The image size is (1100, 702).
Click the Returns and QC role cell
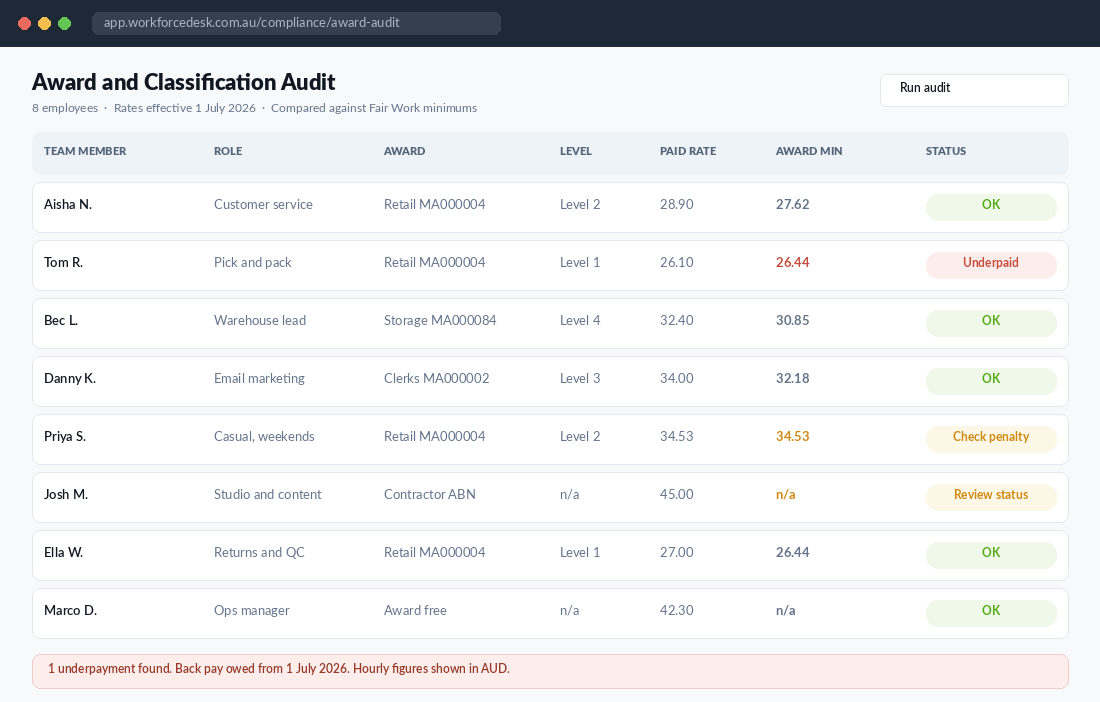[259, 553]
